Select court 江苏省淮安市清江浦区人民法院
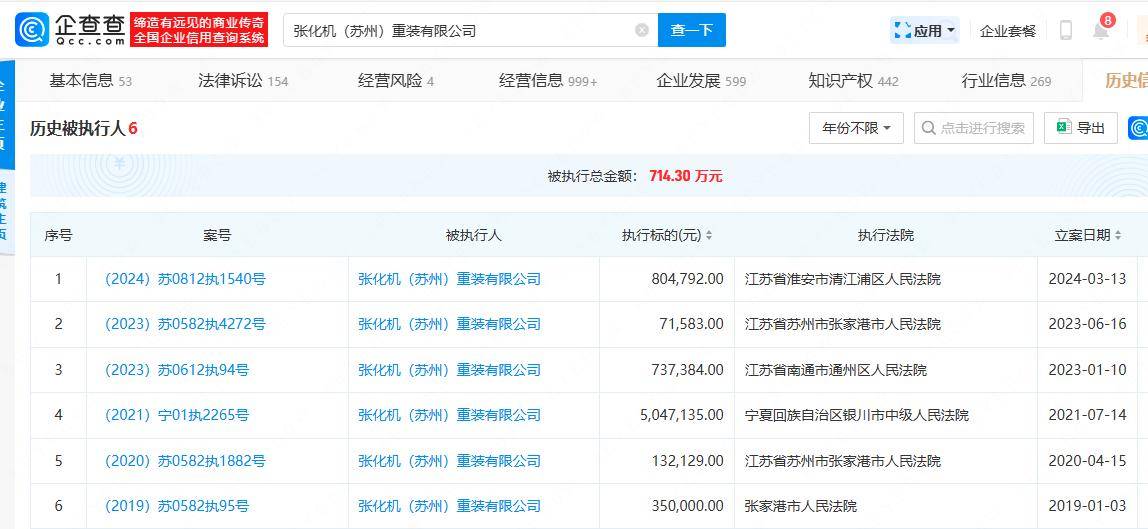1148x529 pixels. coord(842,279)
